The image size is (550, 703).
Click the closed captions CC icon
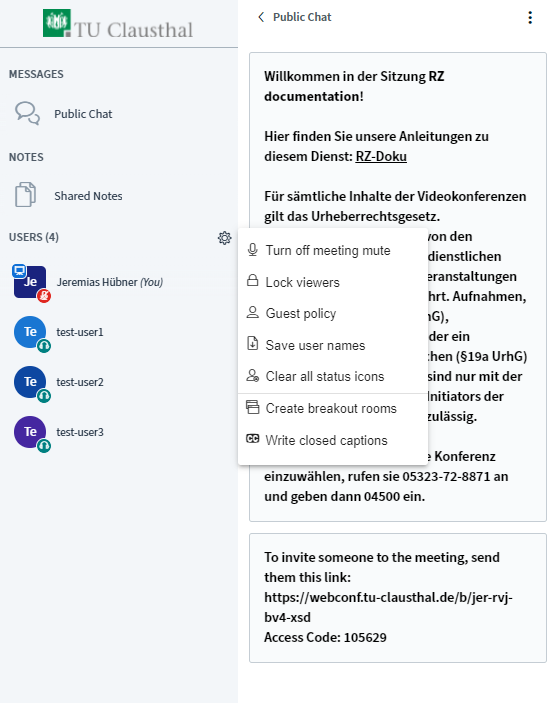[253, 439]
